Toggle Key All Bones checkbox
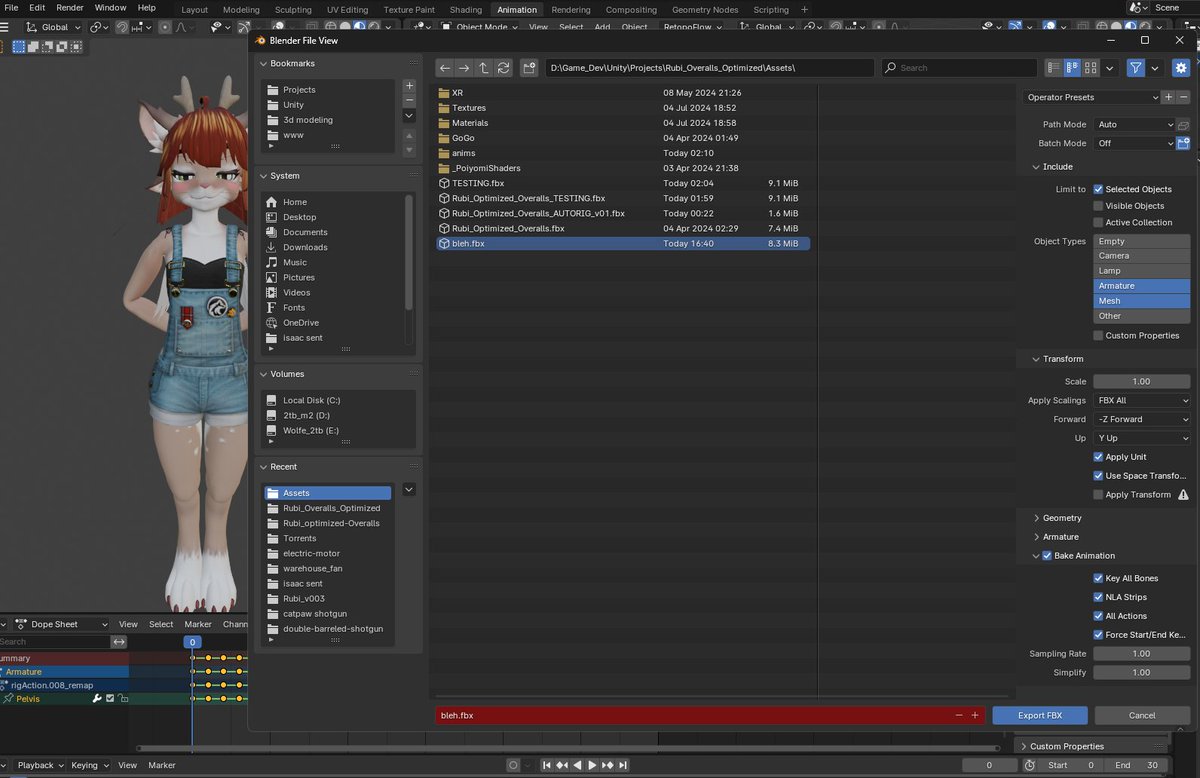This screenshot has height=778, width=1200. 1098,578
